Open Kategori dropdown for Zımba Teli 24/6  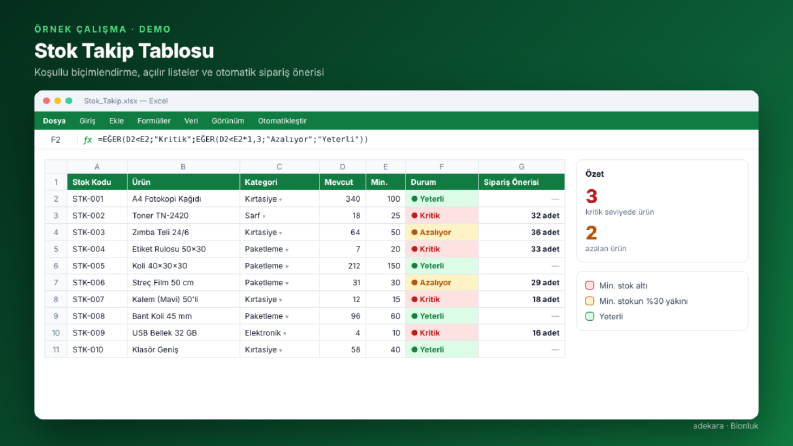tap(281, 233)
